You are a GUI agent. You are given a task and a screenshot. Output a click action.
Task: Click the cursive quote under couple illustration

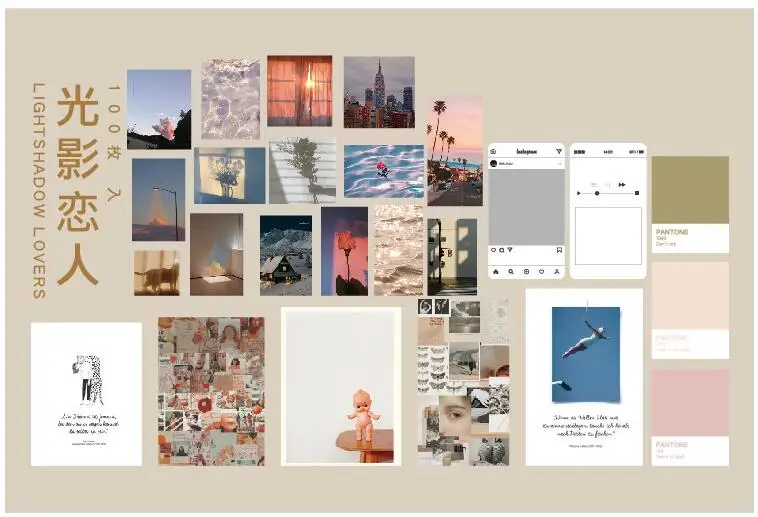point(89,424)
